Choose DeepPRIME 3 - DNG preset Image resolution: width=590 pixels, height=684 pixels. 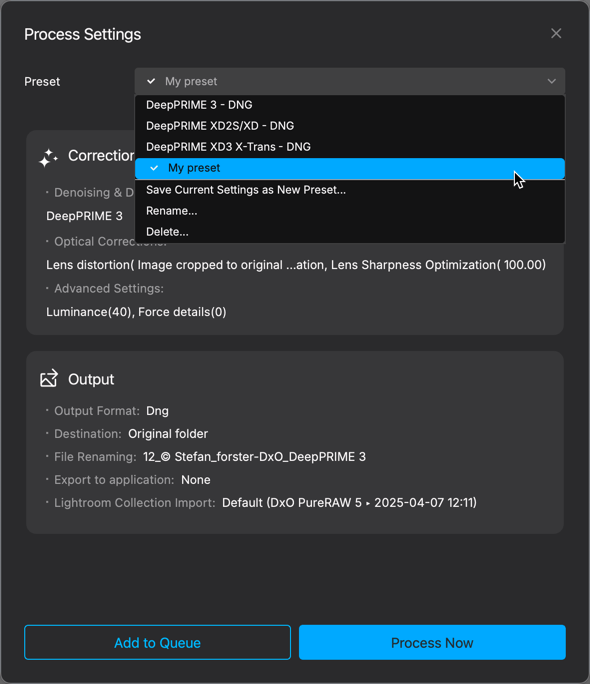click(350, 105)
